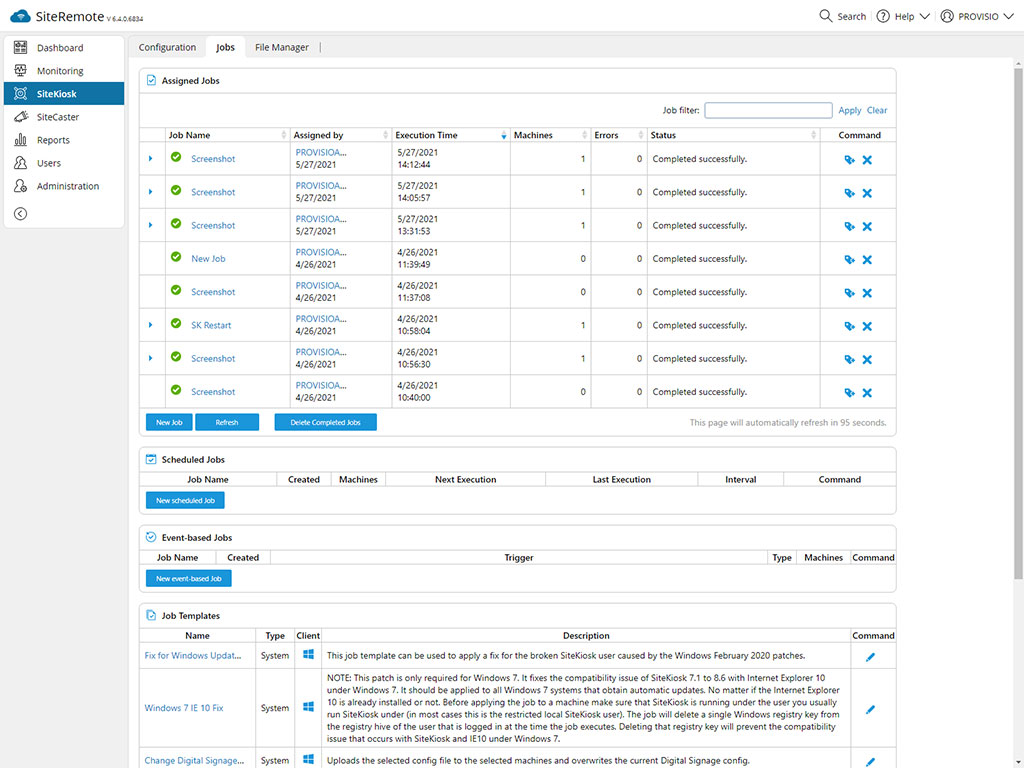
Task: Reassign icon for New Job row
Action: [849, 259]
